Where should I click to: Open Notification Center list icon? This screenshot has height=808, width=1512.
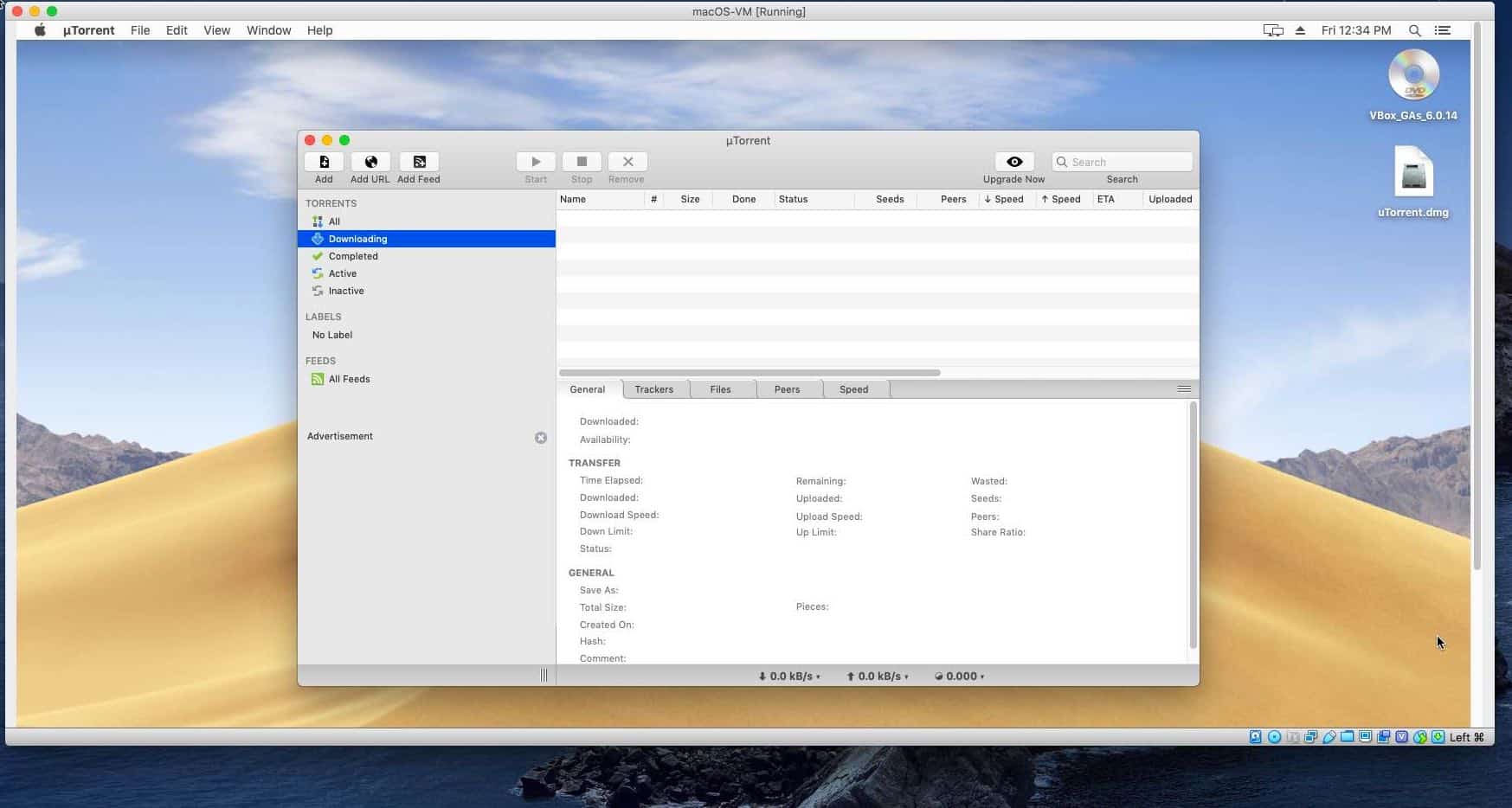1443,30
